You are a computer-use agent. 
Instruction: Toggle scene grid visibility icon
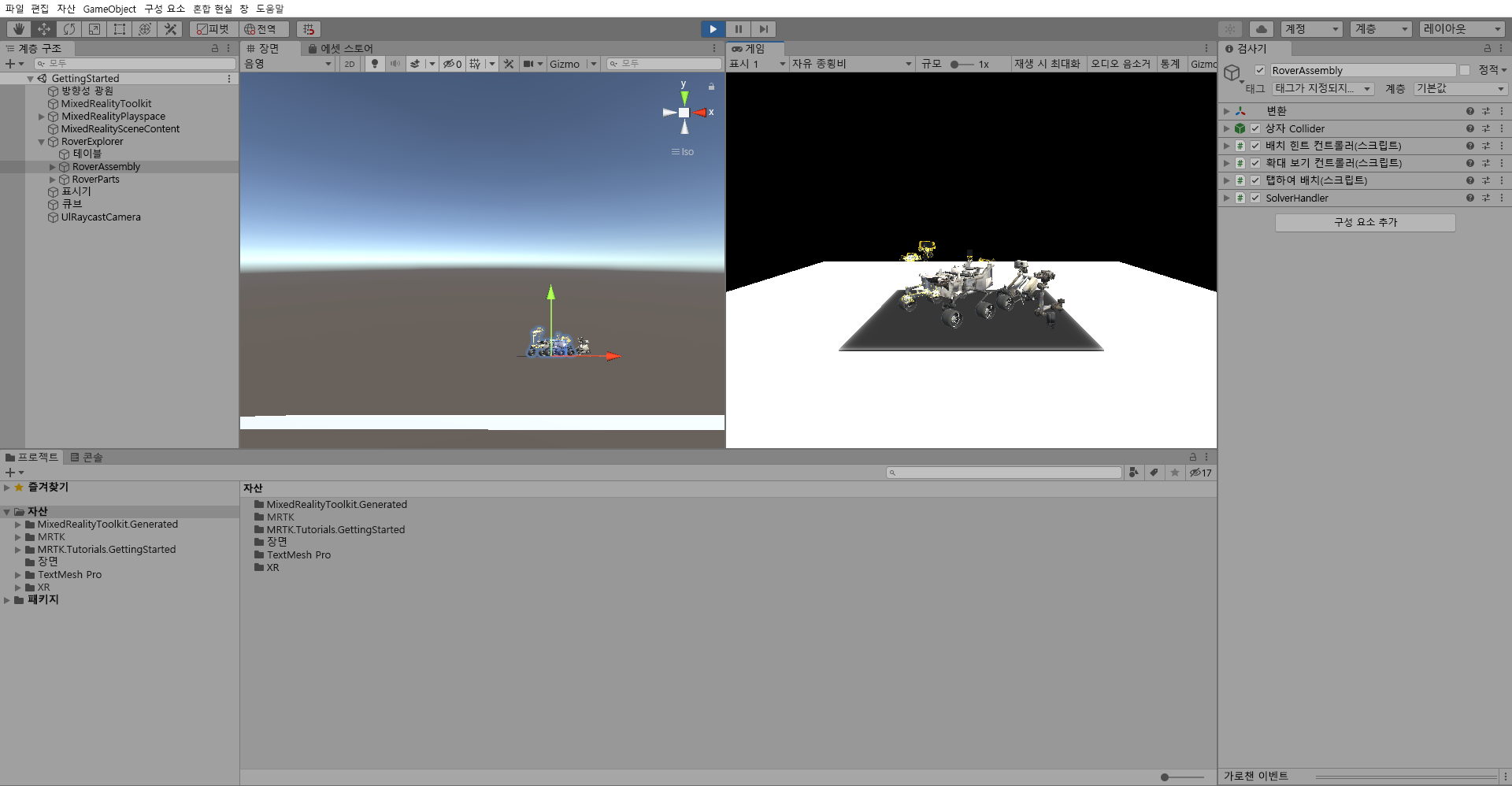(x=475, y=64)
